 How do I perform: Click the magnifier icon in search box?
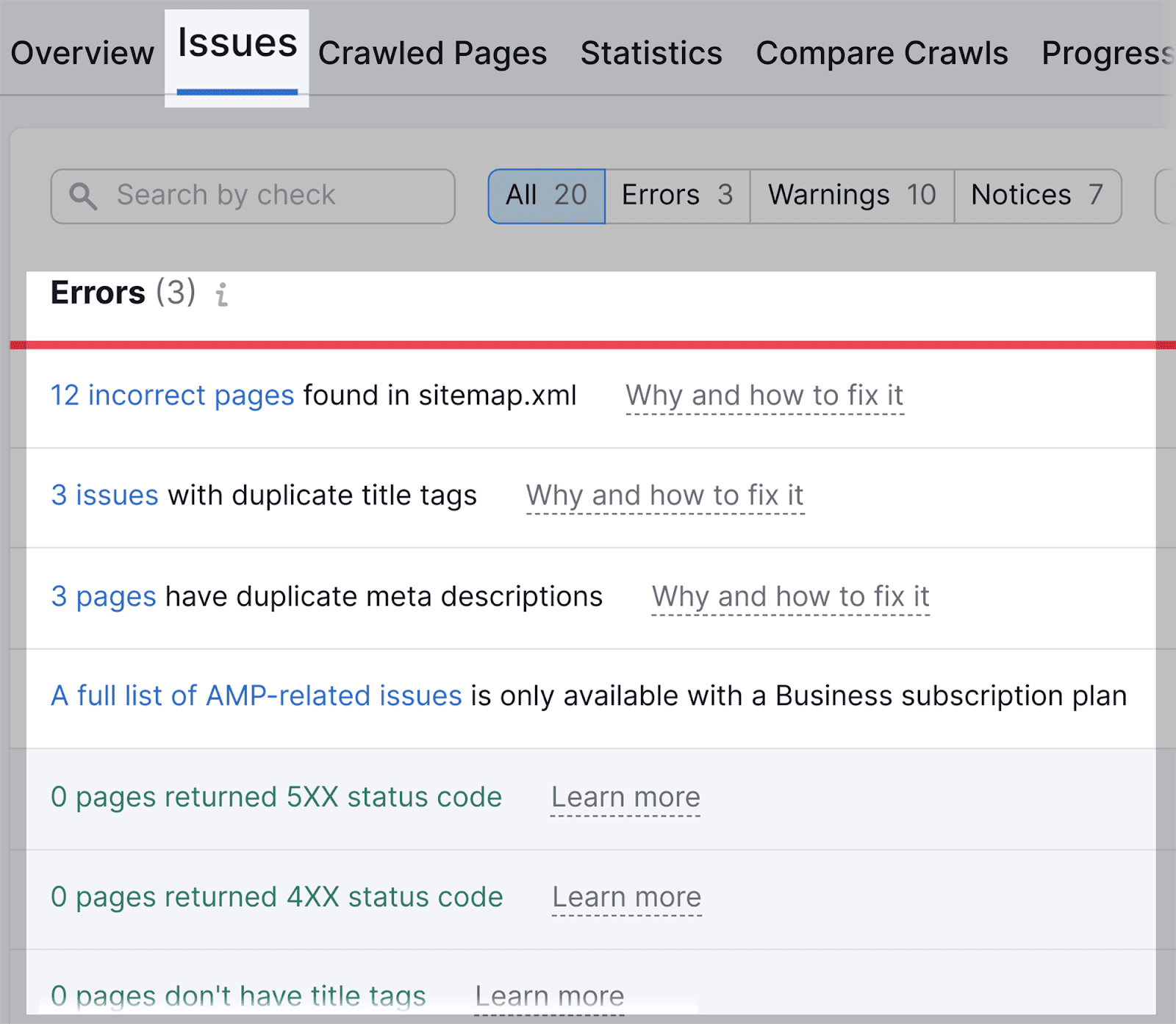pyautogui.click(x=82, y=196)
